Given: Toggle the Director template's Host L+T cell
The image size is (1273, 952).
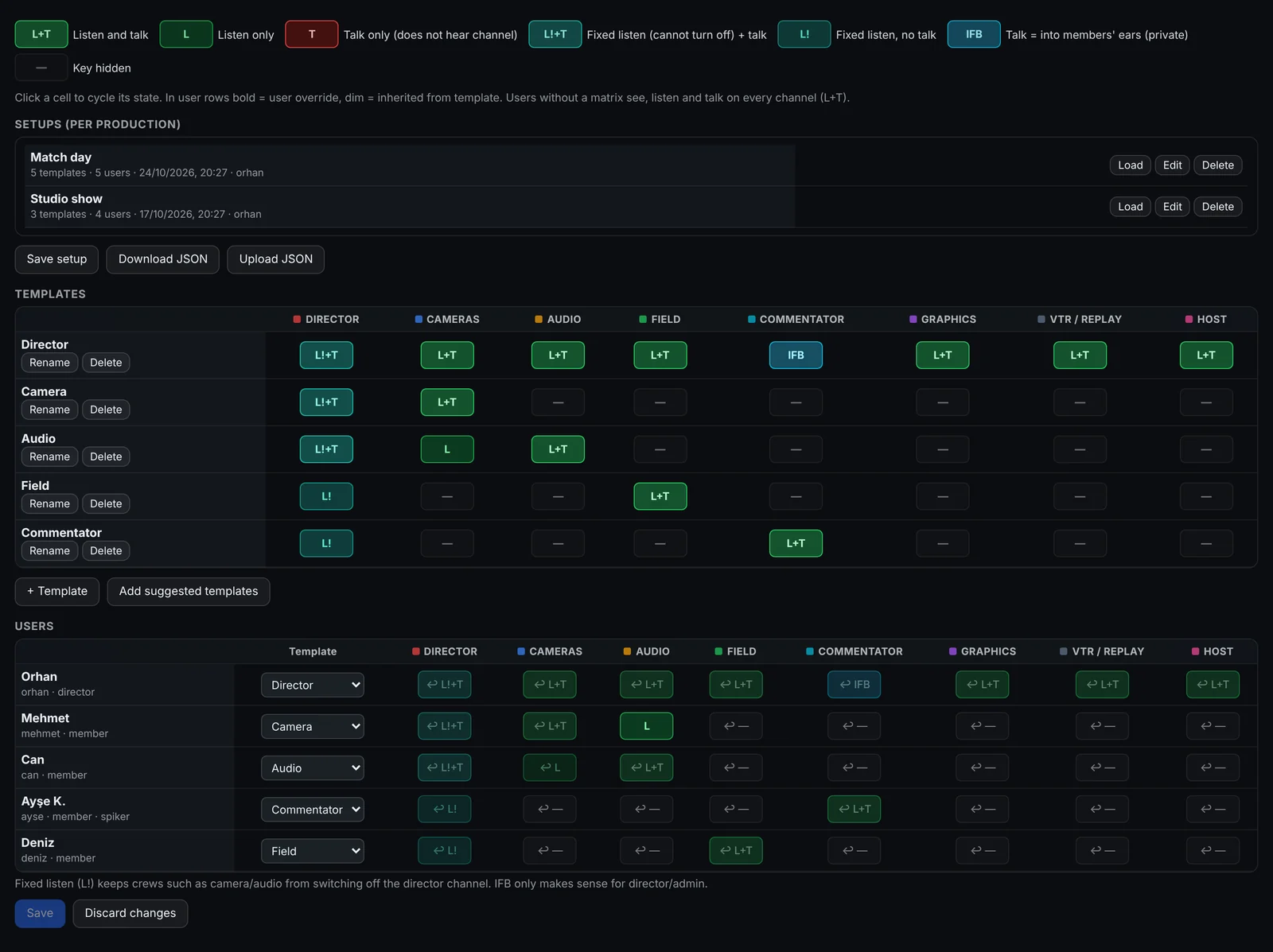Looking at the screenshot, I should (1206, 356).
